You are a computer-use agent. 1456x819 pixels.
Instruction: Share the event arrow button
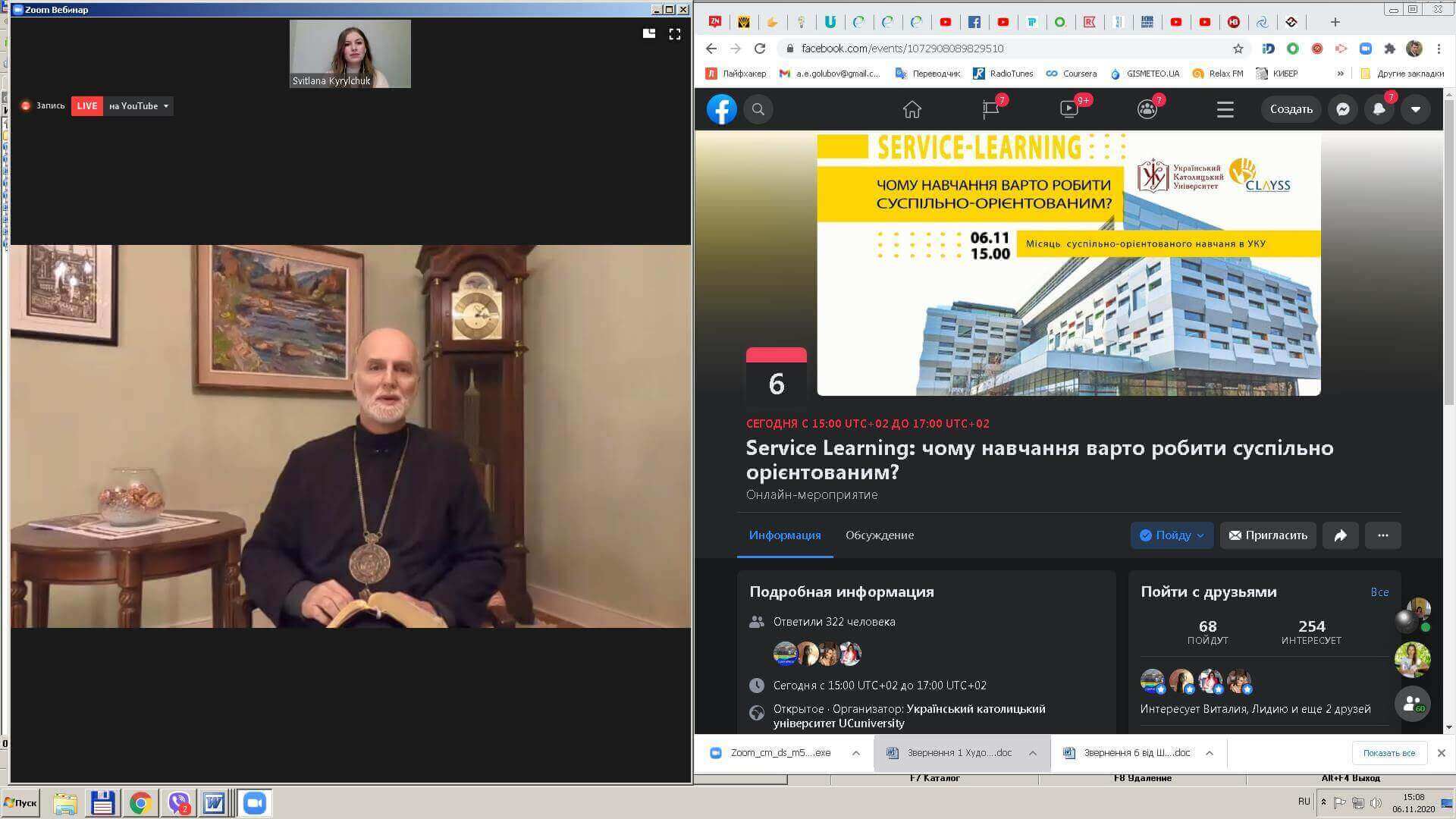[x=1340, y=535]
